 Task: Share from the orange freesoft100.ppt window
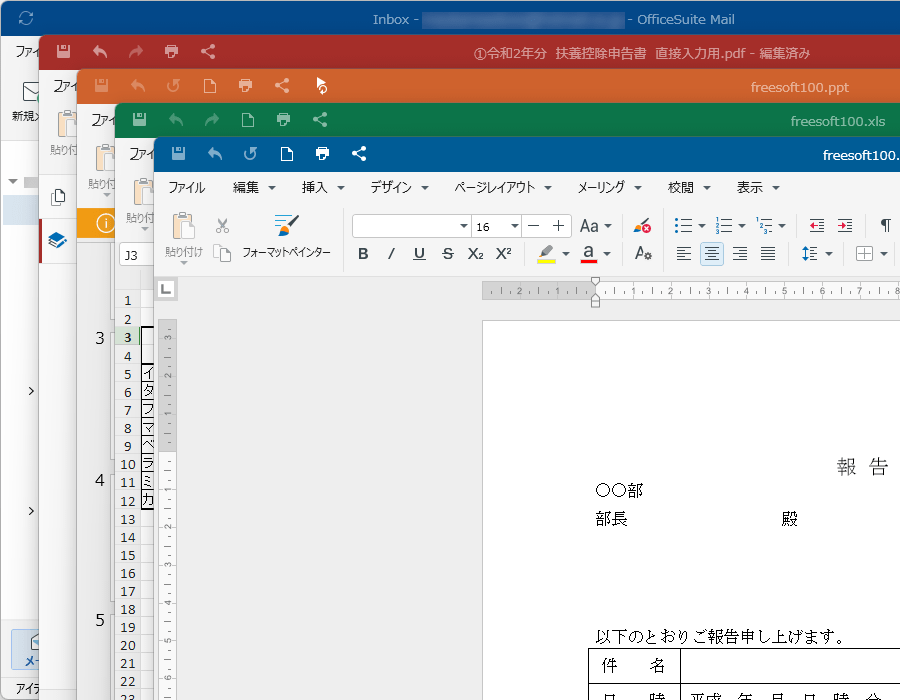282,85
